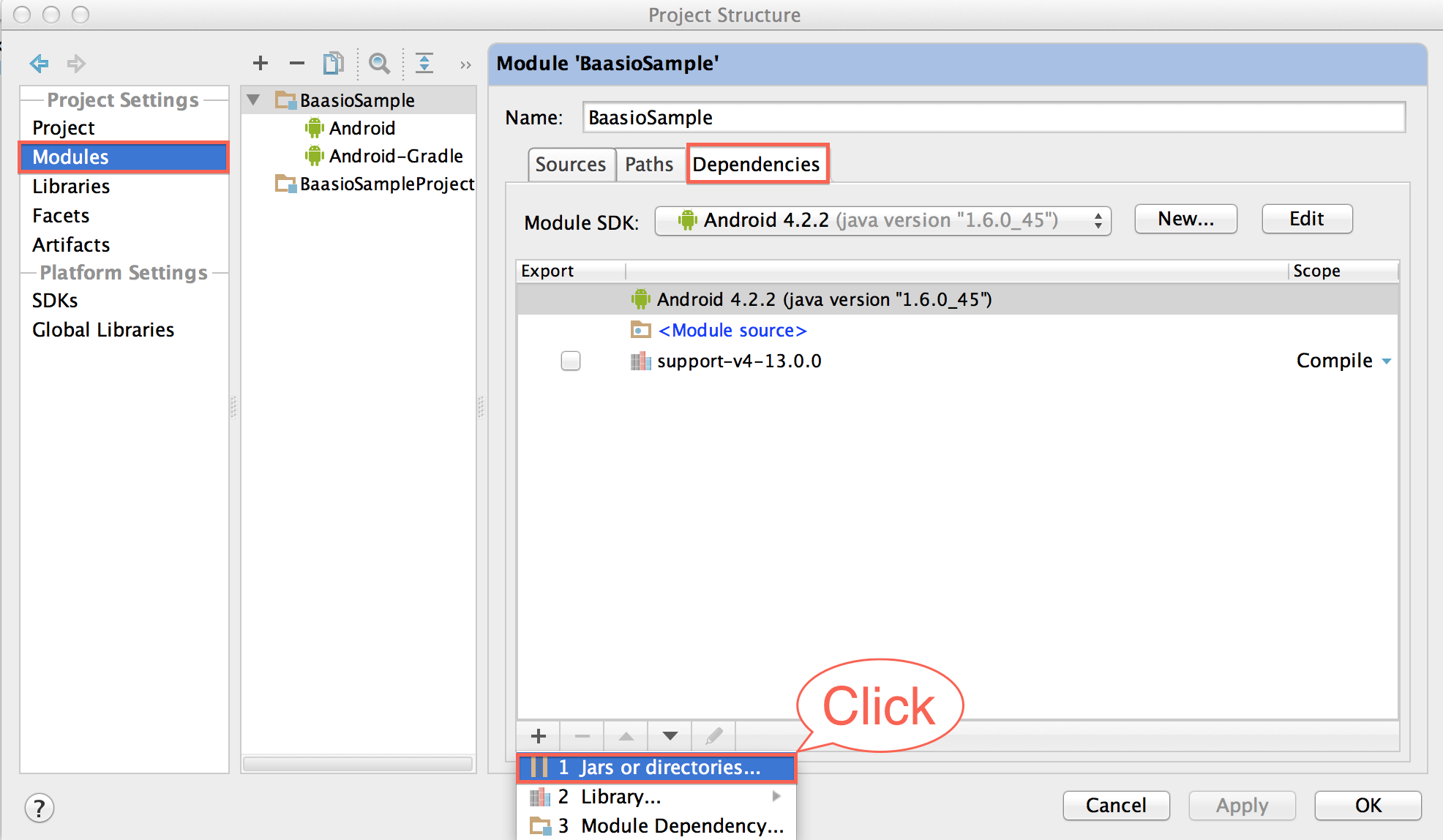Open the find usages magnifier icon
Viewport: 1443px width, 840px height.
379,64
